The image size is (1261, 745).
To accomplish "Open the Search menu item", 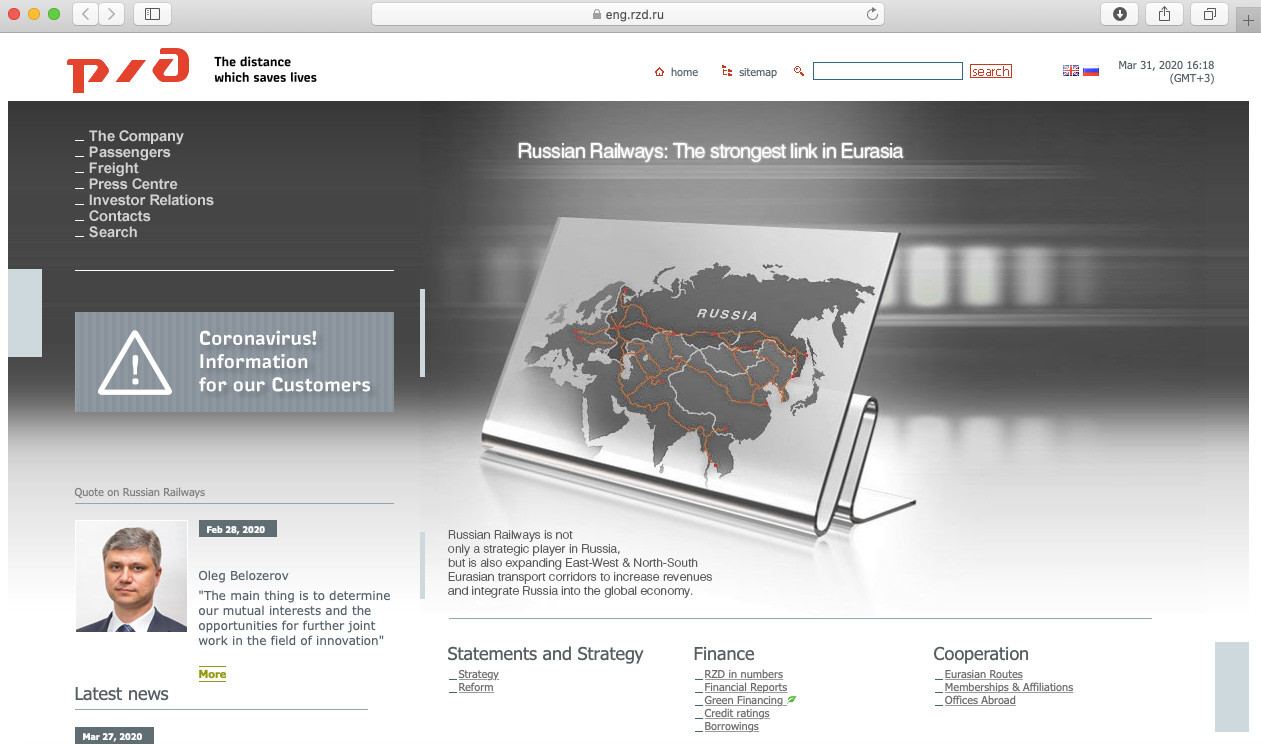I will pyautogui.click(x=113, y=232).
